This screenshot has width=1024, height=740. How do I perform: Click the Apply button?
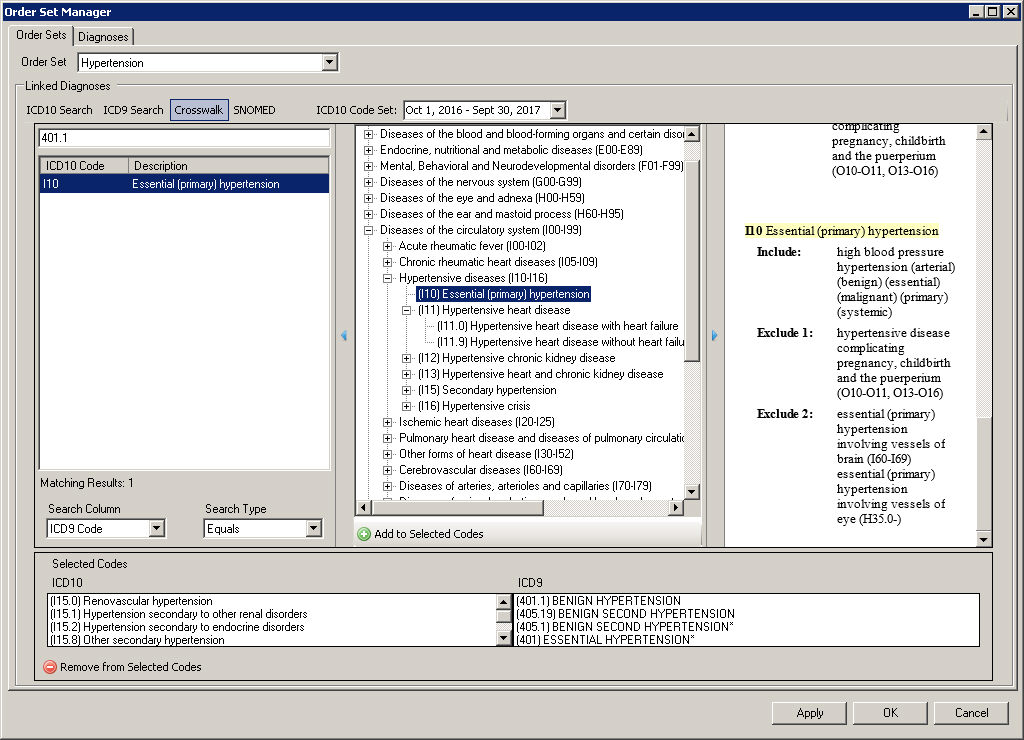pos(809,713)
